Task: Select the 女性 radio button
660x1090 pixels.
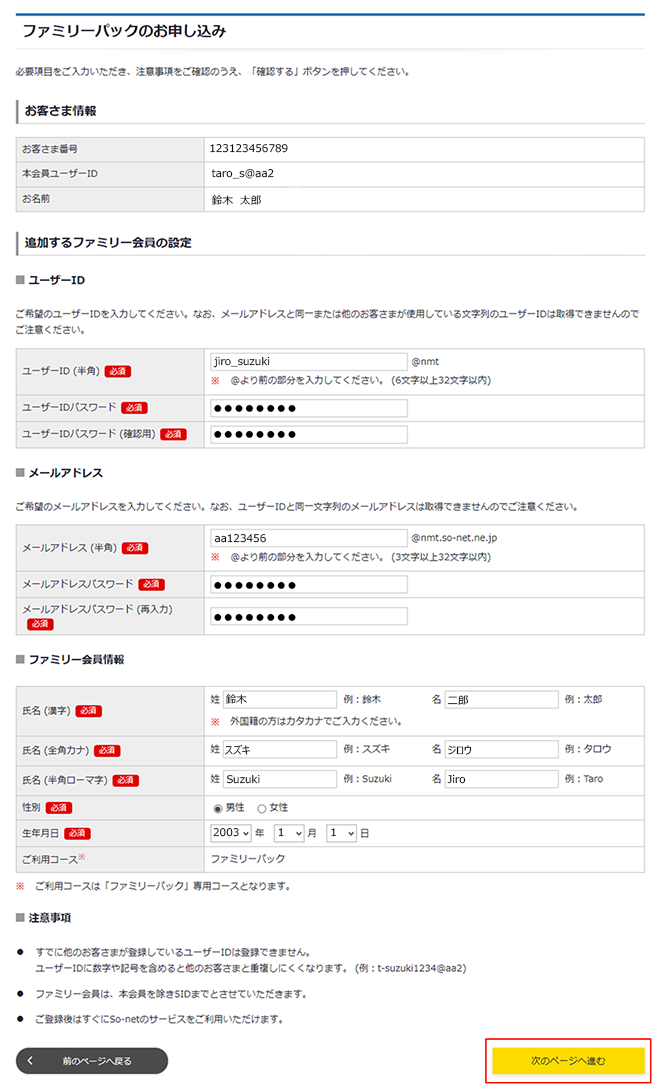Action: coord(262,807)
